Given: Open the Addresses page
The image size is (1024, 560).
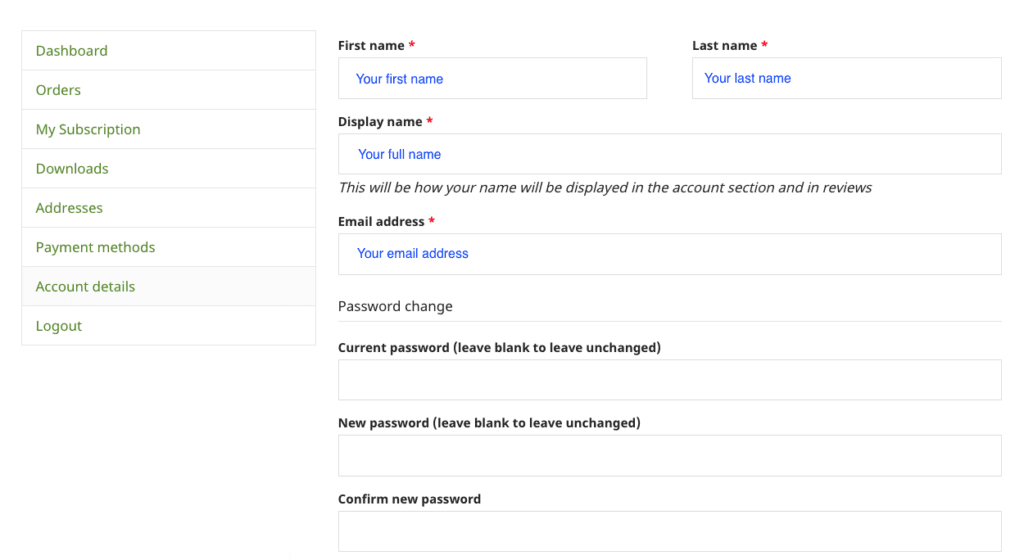Looking at the screenshot, I should pos(69,208).
